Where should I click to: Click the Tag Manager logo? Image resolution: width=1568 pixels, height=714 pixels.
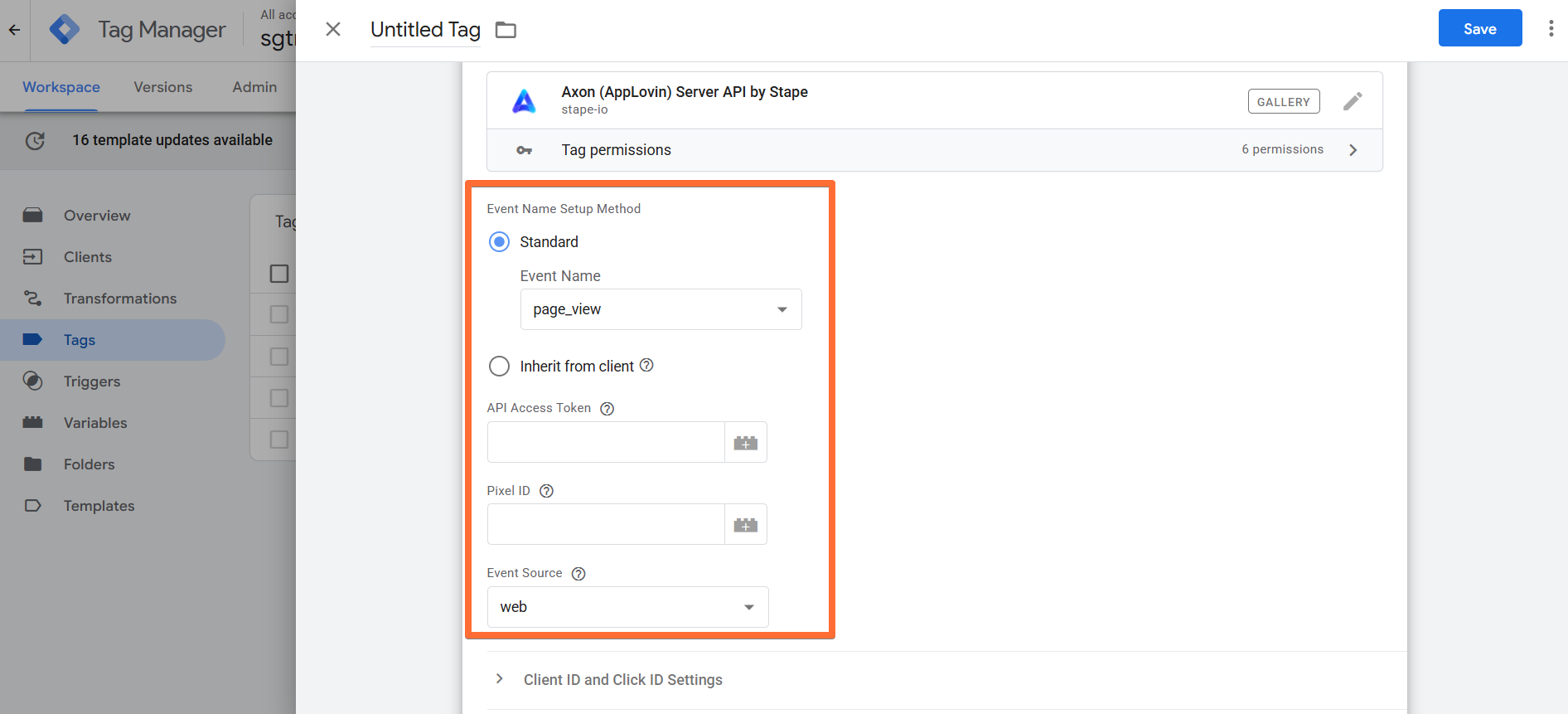pyautogui.click(x=65, y=30)
